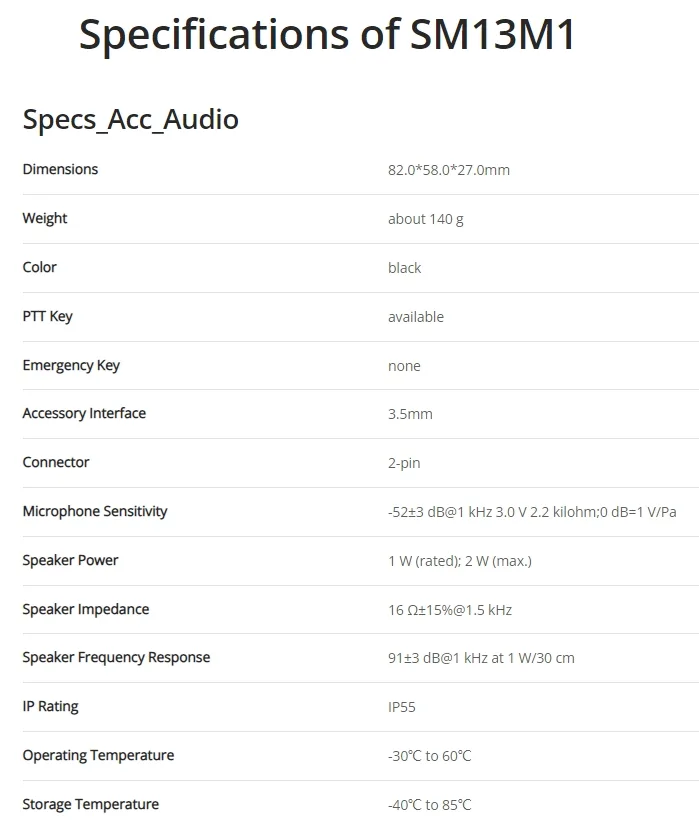
Task: Select the 3.5mm interface value
Action: pyautogui.click(x=410, y=414)
